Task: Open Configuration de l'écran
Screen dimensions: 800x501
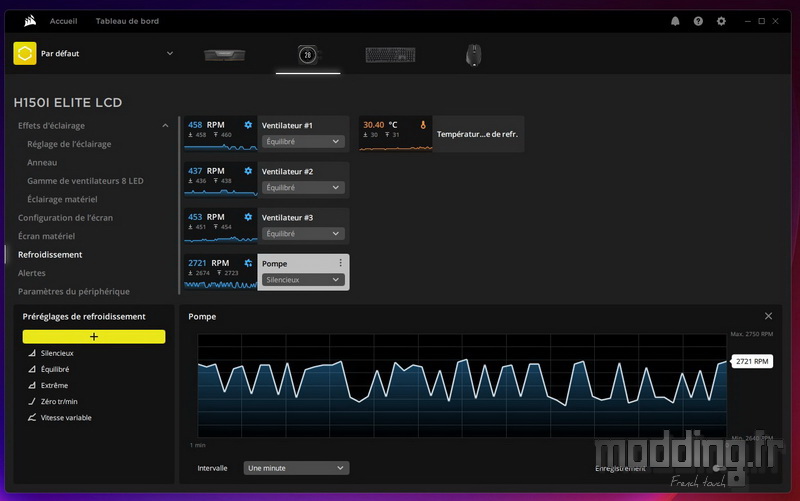Action: (65, 217)
